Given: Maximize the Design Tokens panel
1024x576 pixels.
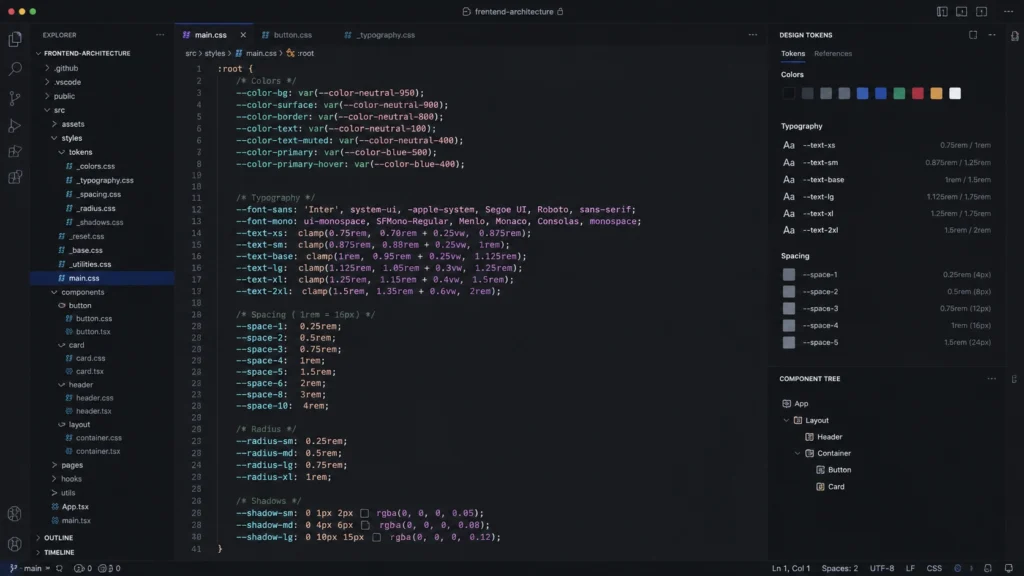Looking at the screenshot, I should point(973,35).
